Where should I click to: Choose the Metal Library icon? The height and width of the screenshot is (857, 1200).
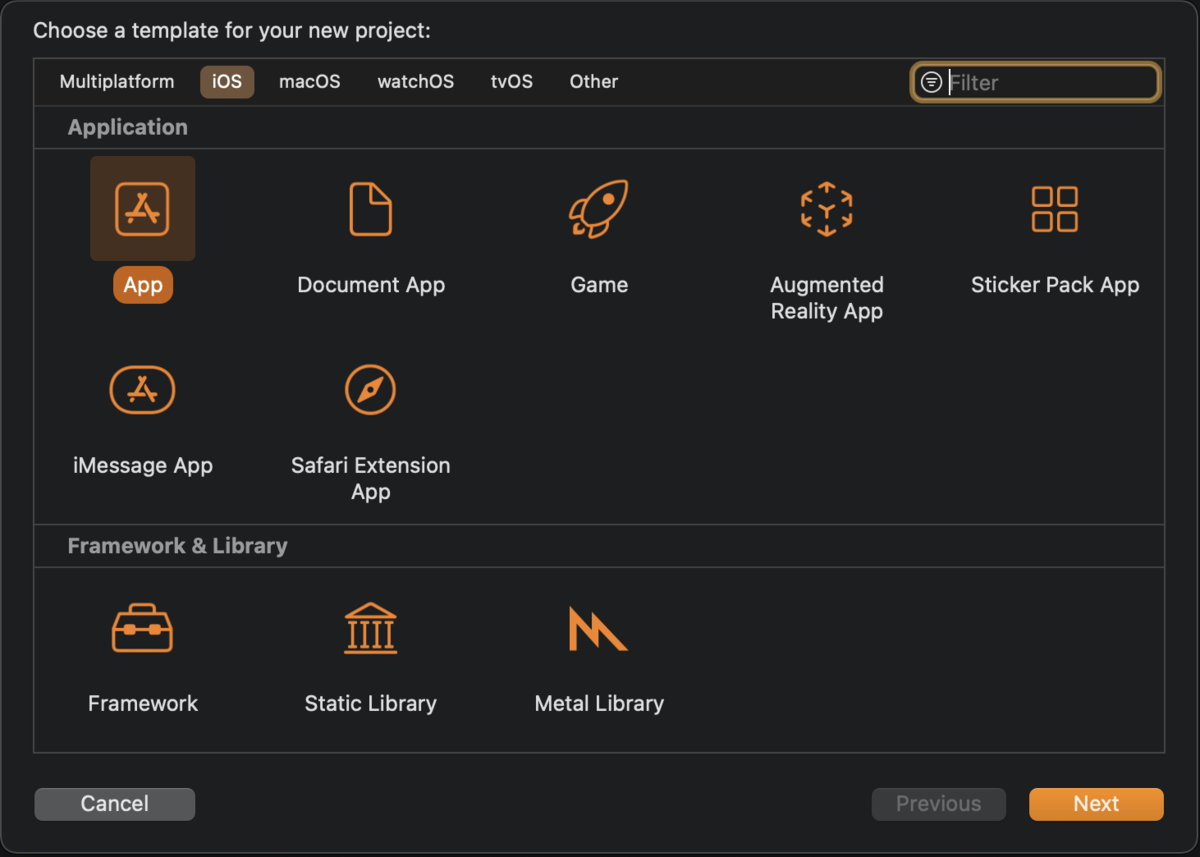[598, 629]
